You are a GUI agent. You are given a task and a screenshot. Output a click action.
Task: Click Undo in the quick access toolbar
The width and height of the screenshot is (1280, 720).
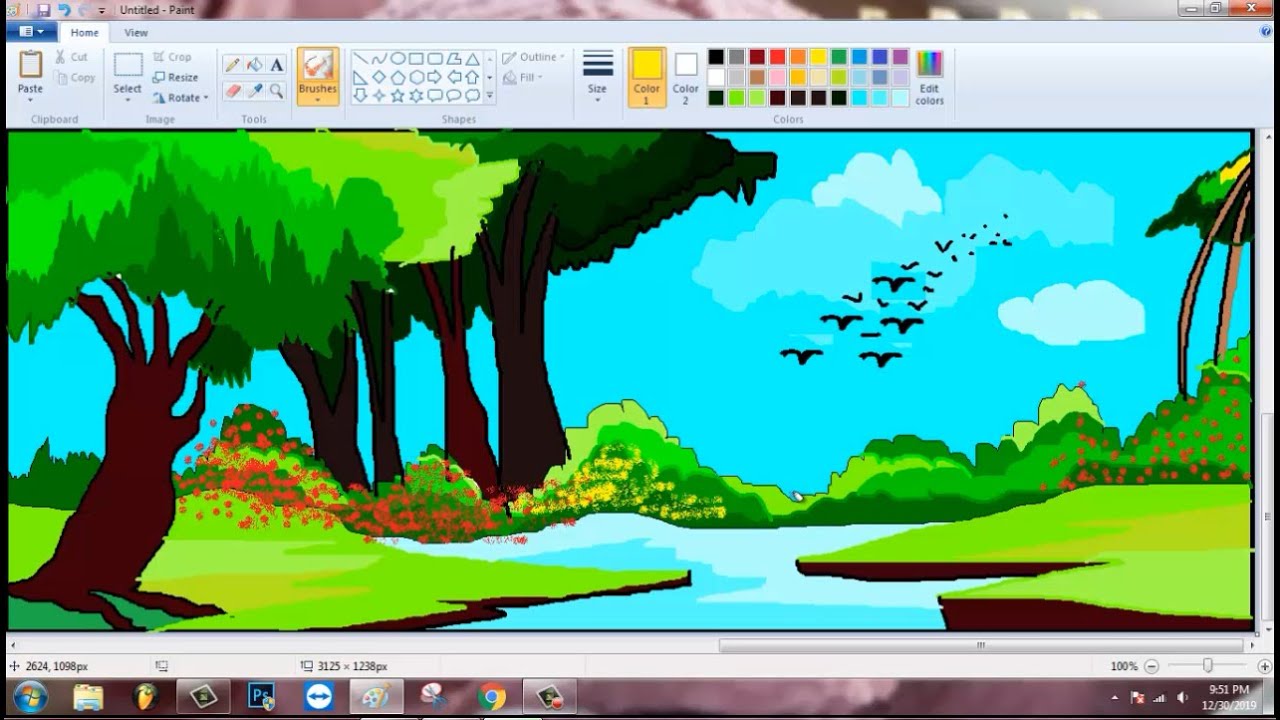64,9
